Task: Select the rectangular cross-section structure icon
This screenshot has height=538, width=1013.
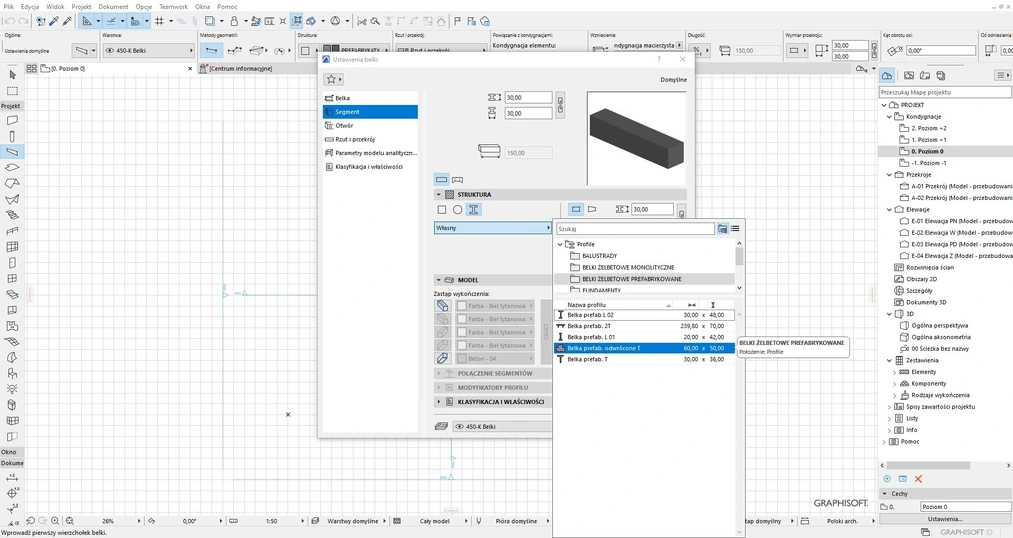Action: coord(442,210)
